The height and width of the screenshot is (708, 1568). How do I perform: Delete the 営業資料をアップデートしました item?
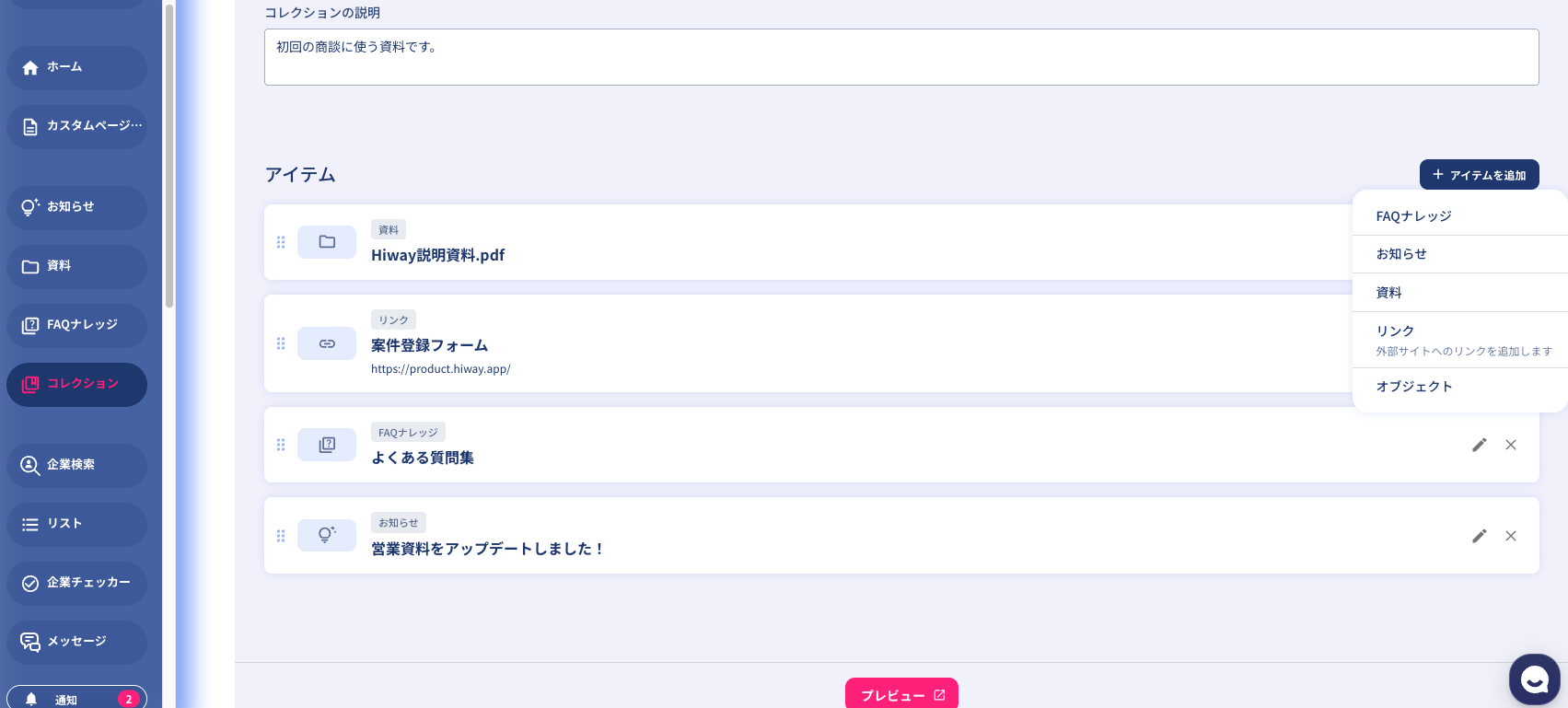click(1511, 536)
